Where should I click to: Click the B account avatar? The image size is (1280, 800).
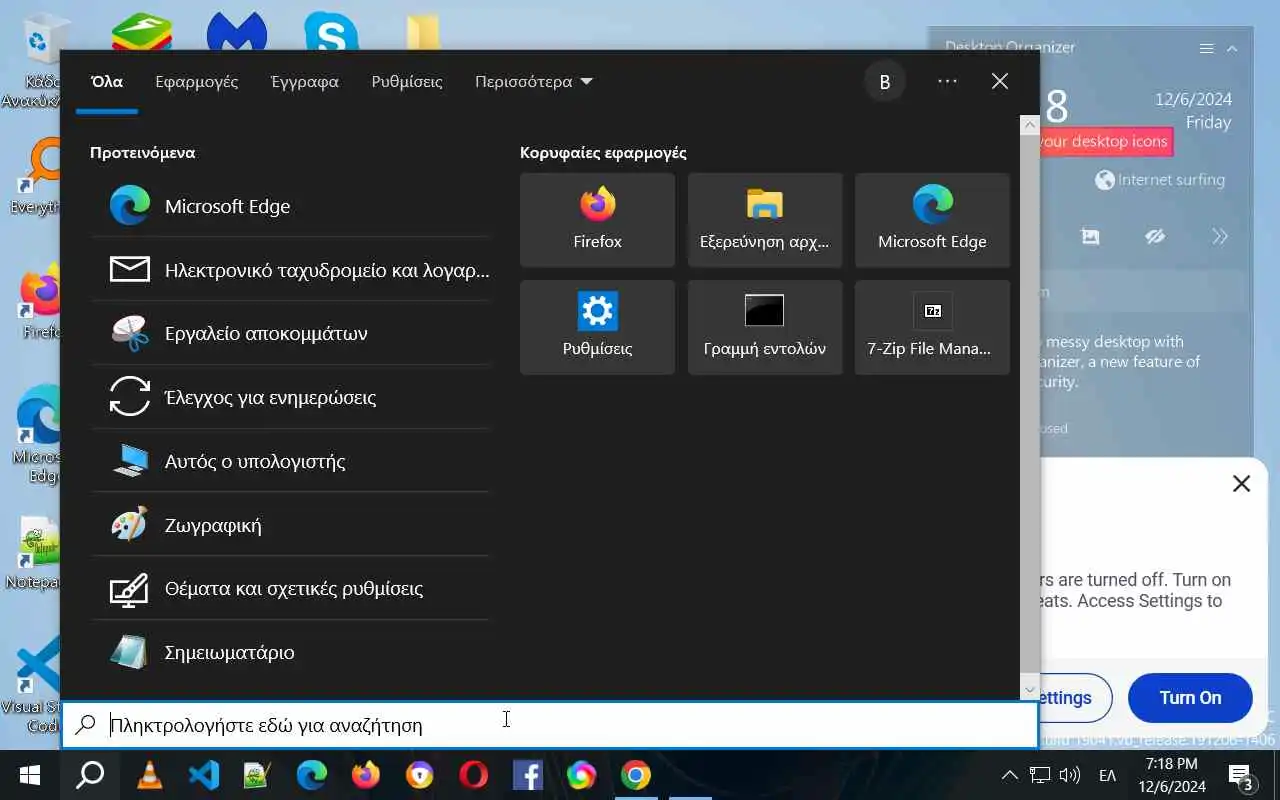click(885, 82)
